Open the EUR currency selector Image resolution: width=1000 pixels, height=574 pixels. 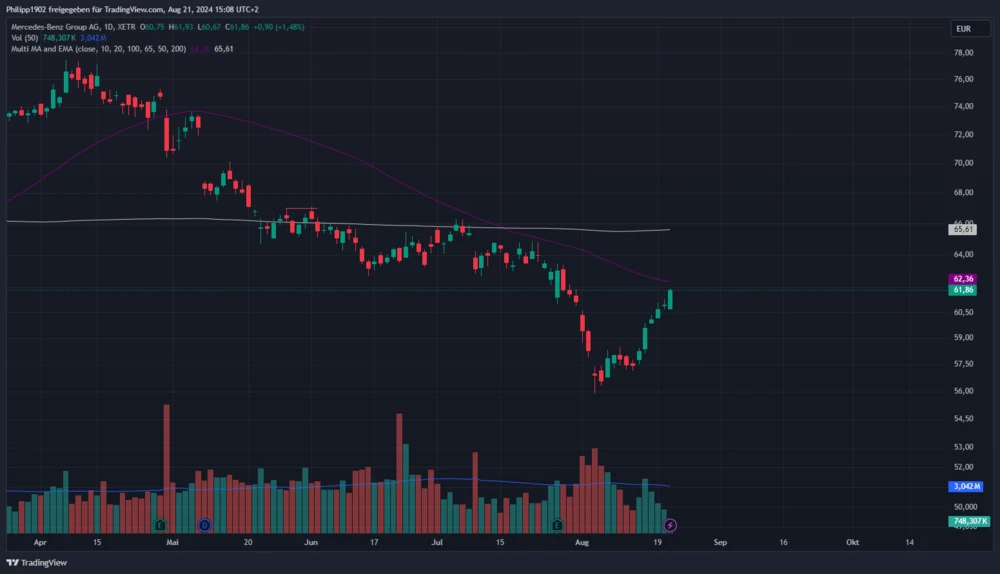point(964,28)
